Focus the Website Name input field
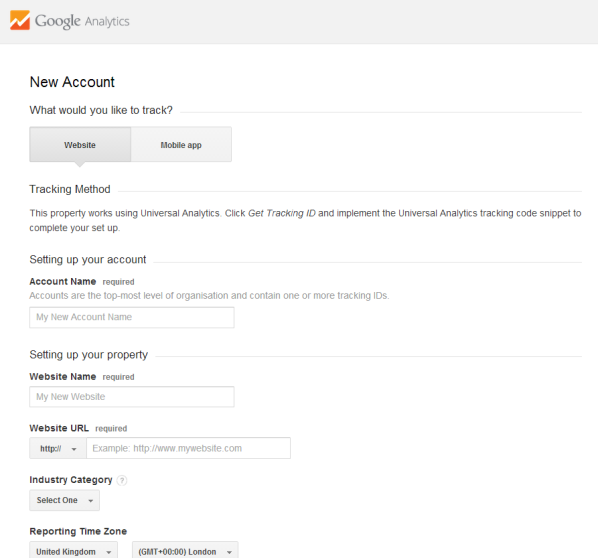This screenshot has width=598, height=558. [x=132, y=397]
